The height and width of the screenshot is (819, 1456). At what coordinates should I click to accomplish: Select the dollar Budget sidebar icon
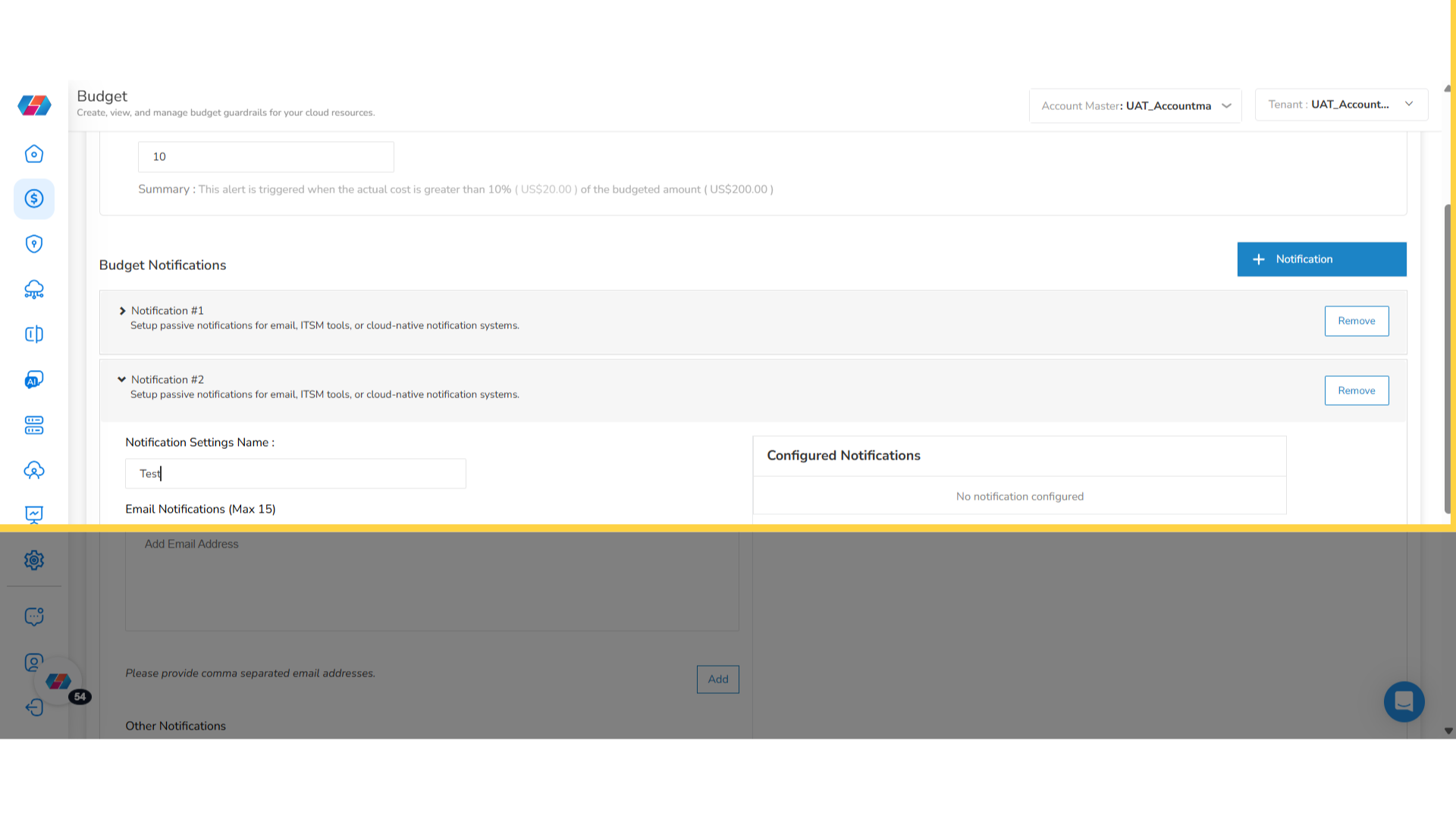click(x=34, y=199)
